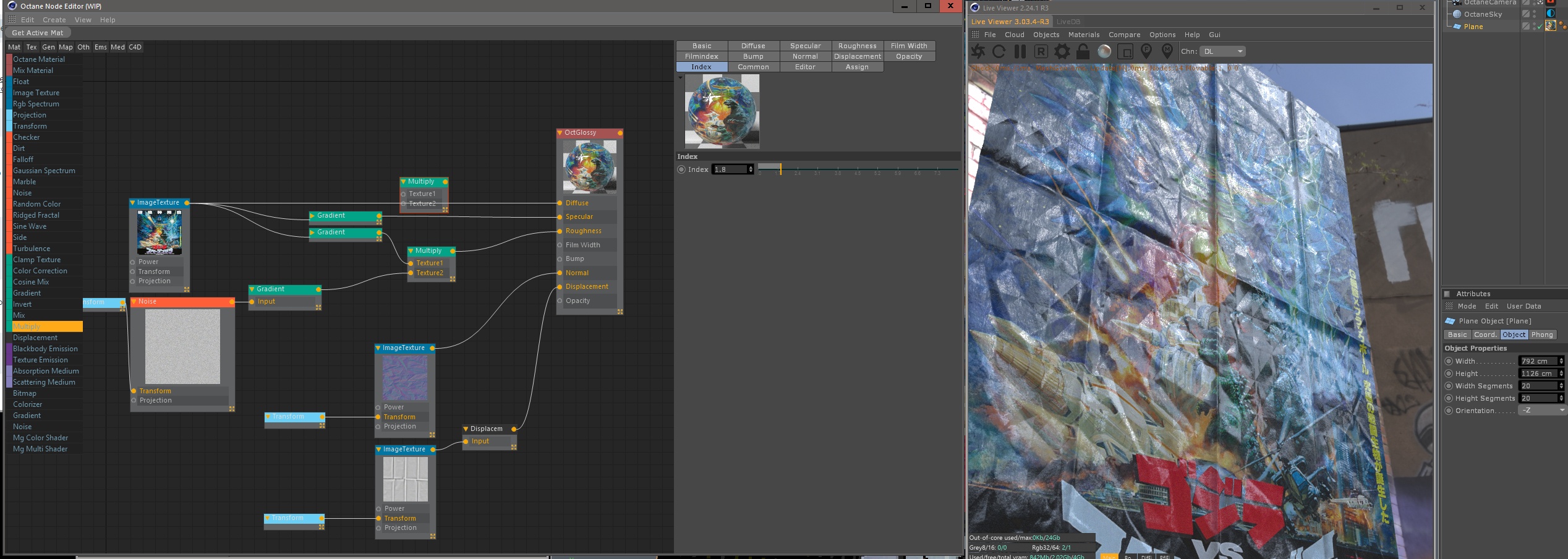Click OctGlossy Diffuse input port
Screen dimensions: 1568x559
click(560, 203)
